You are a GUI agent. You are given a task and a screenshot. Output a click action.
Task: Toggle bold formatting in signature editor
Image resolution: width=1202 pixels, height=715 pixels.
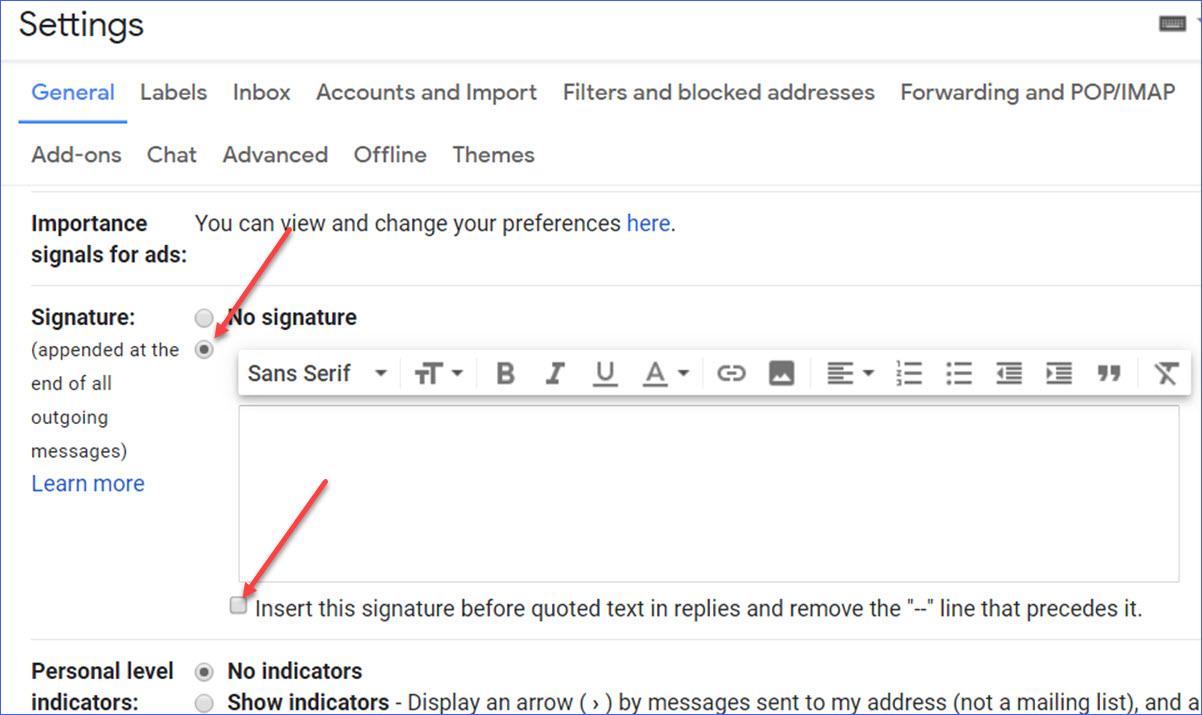click(x=505, y=372)
